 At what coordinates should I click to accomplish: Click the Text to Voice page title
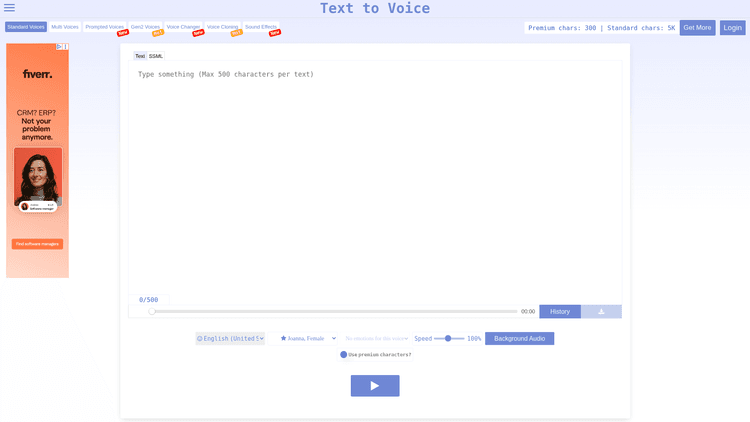[375, 8]
